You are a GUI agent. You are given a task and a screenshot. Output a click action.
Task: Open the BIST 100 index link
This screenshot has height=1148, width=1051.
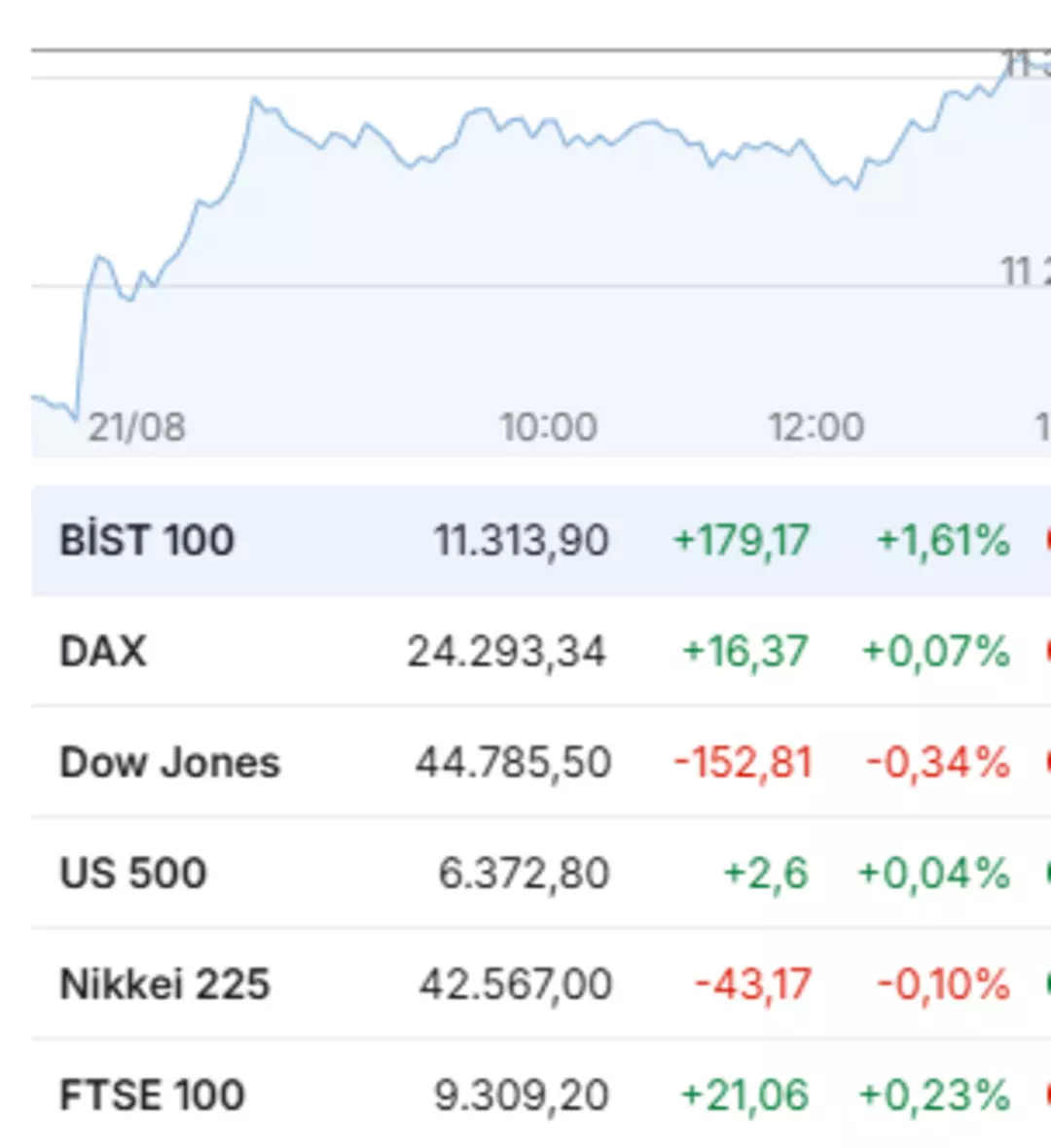pyautogui.click(x=147, y=540)
